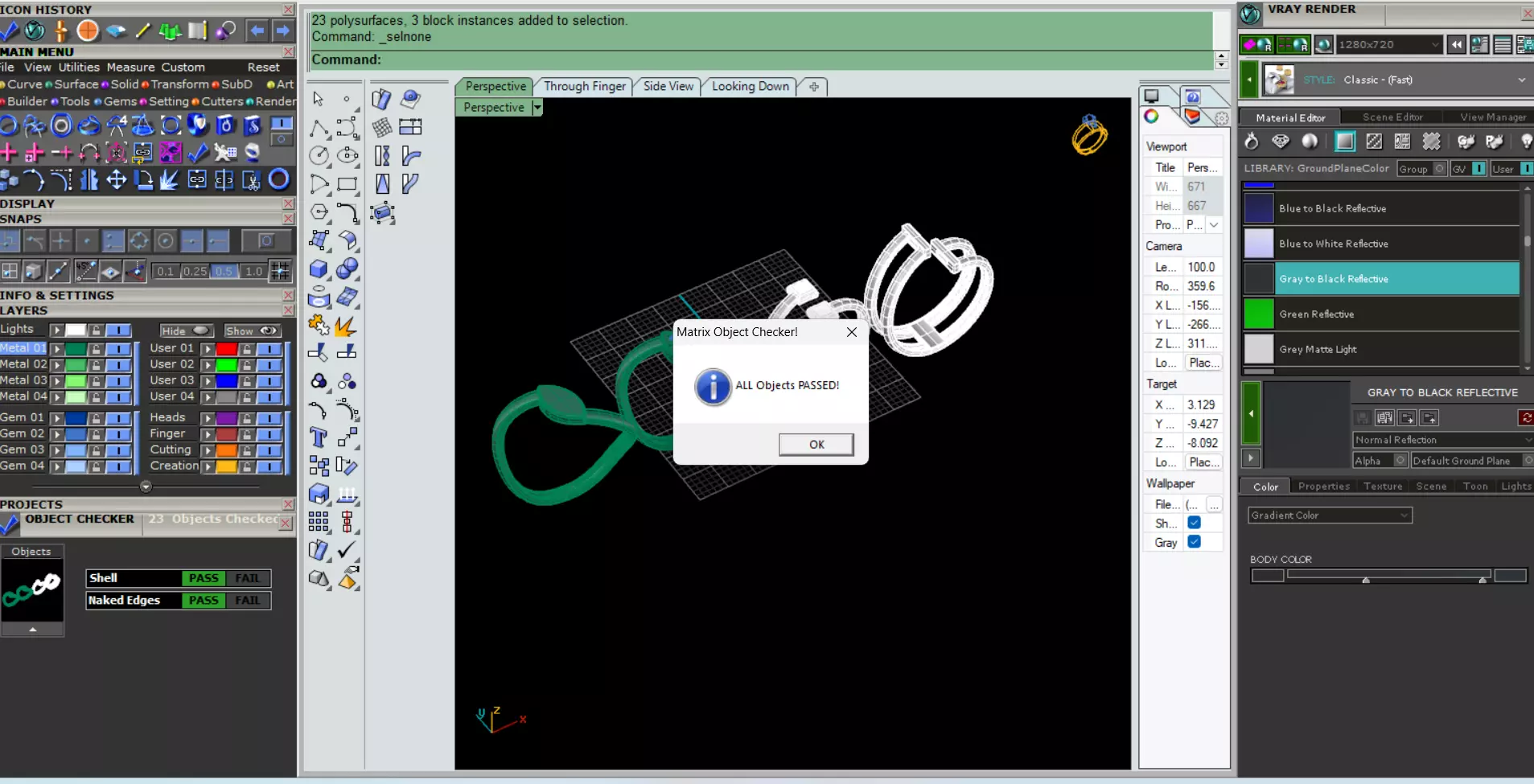
Task: Select the arrow pointer tool in Rhino toolbar
Action: pos(319,99)
